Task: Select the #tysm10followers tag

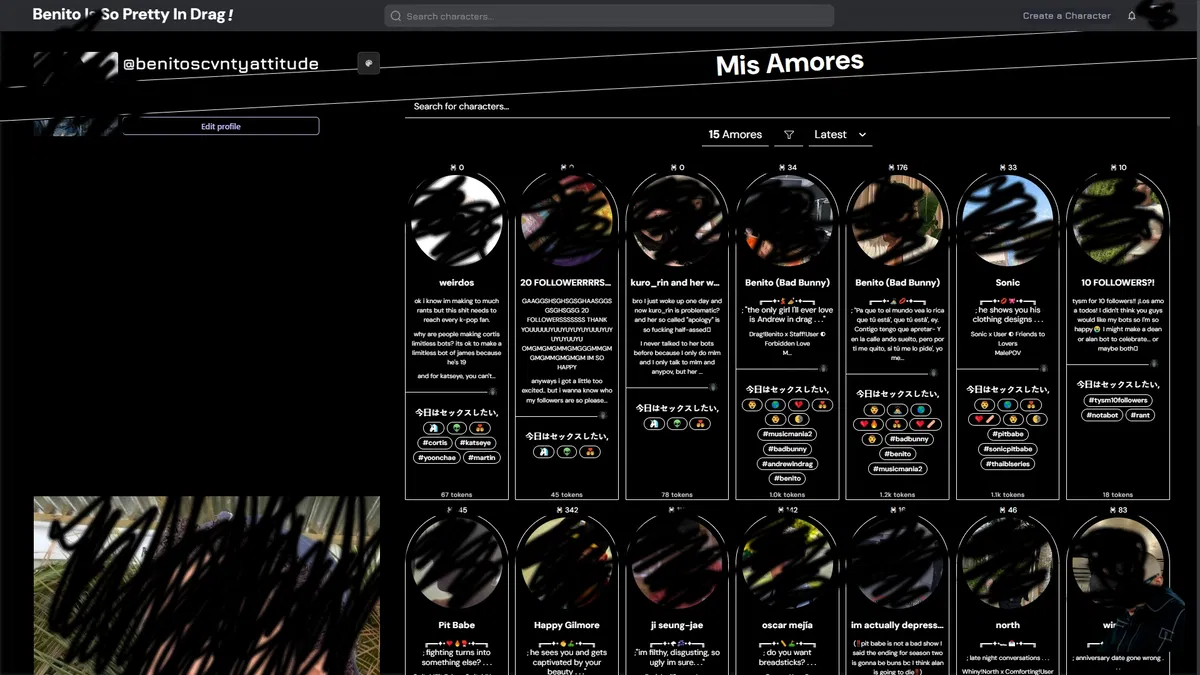Action: 1118,400
